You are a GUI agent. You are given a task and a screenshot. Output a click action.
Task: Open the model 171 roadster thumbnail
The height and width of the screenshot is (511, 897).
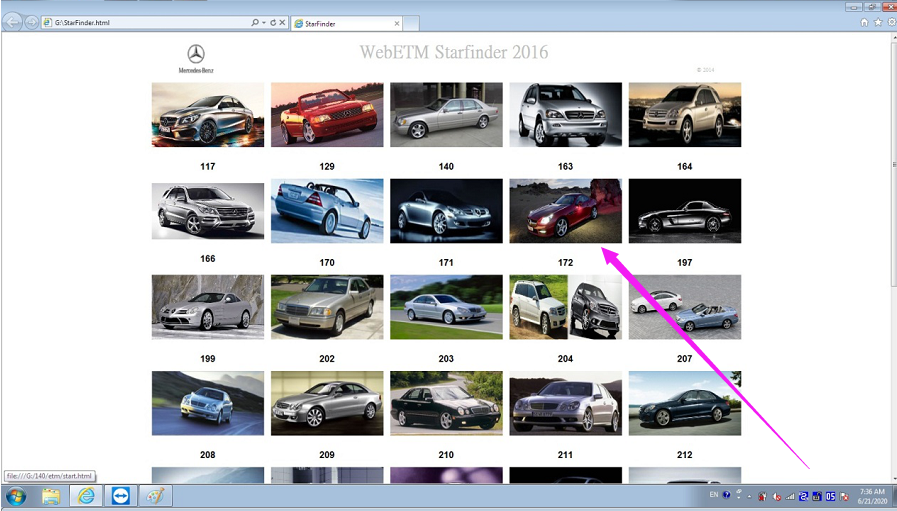pos(446,211)
